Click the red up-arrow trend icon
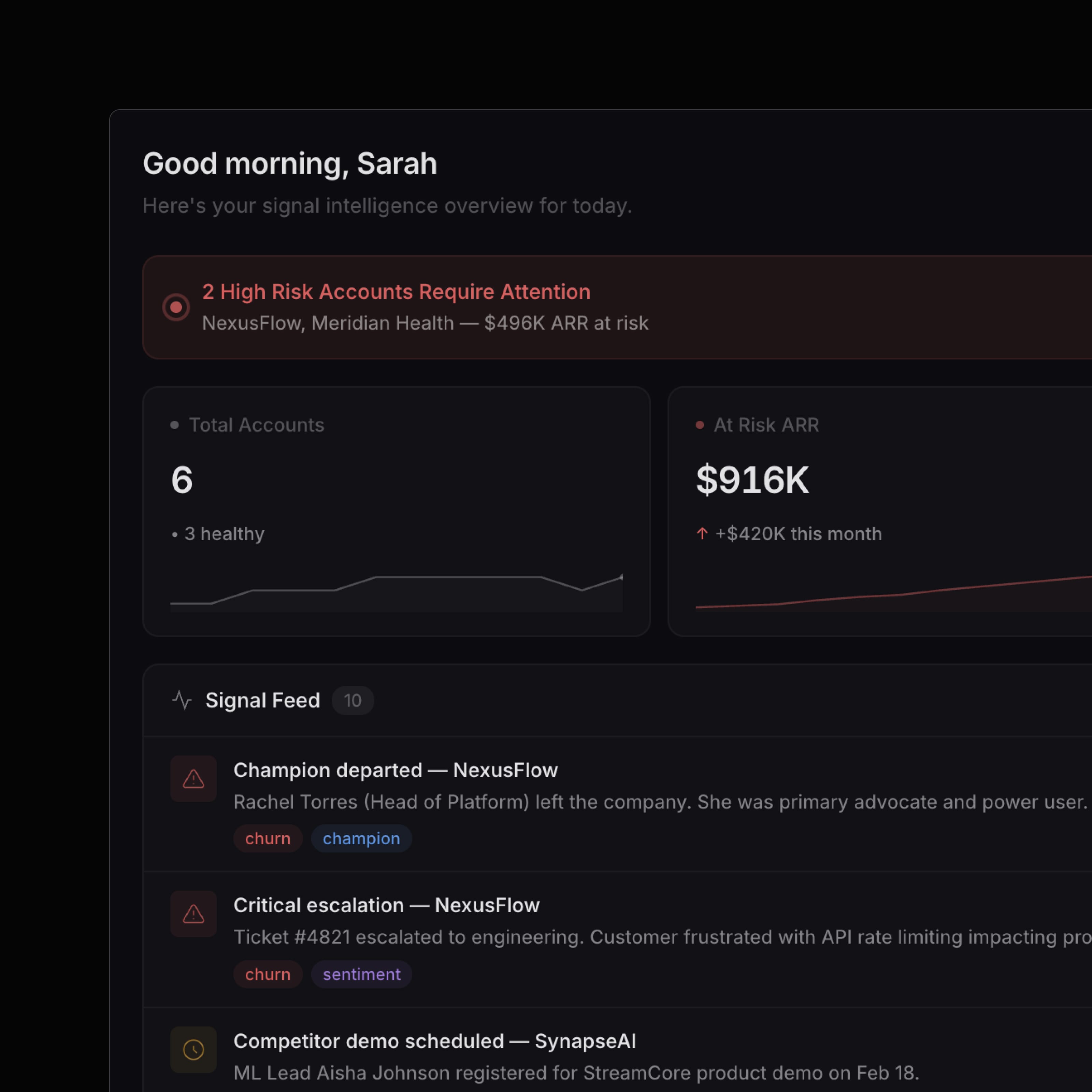This screenshot has height=1092, width=1092. coord(702,534)
